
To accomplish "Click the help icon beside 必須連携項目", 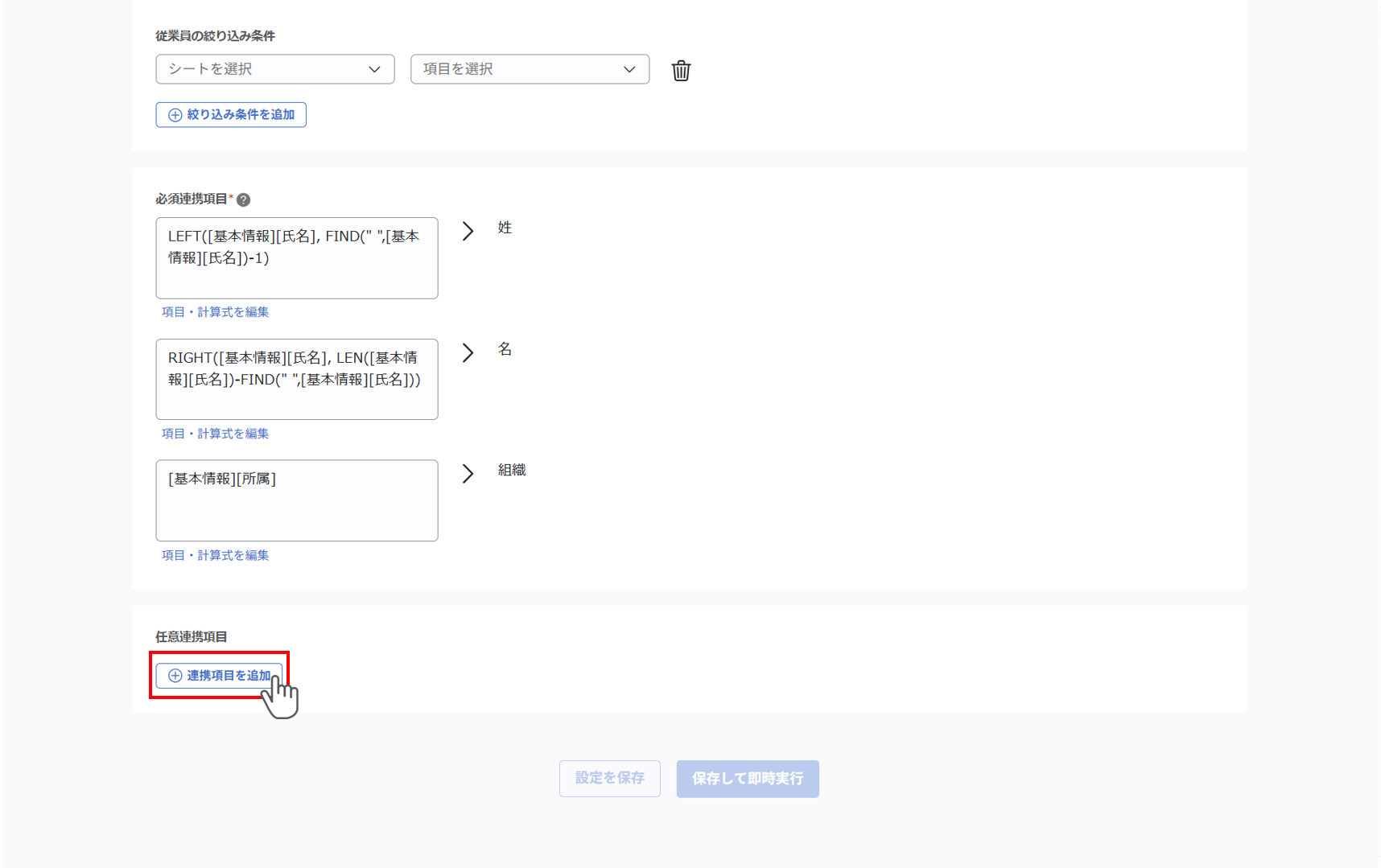I will [243, 200].
